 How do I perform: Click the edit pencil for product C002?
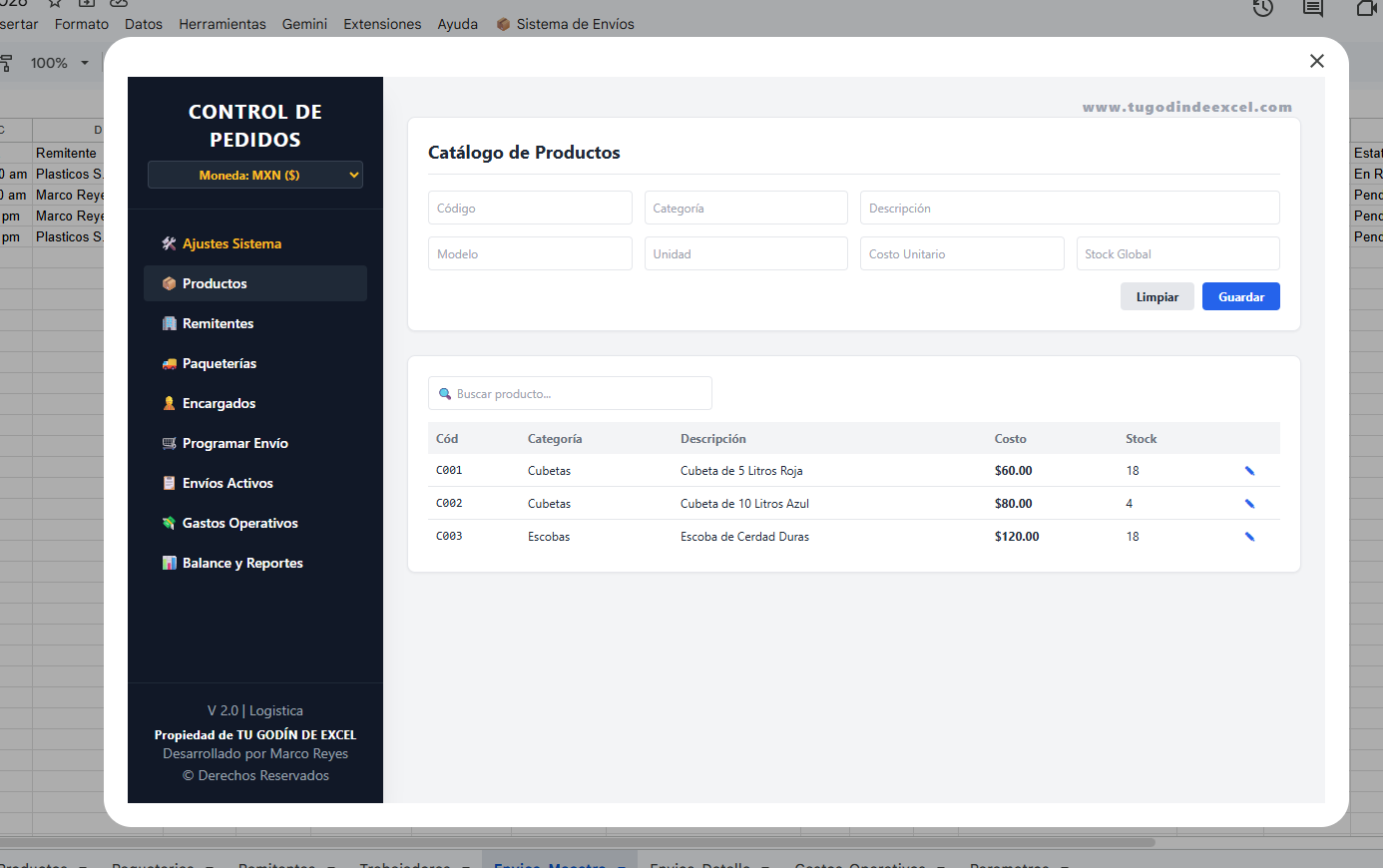click(1249, 504)
